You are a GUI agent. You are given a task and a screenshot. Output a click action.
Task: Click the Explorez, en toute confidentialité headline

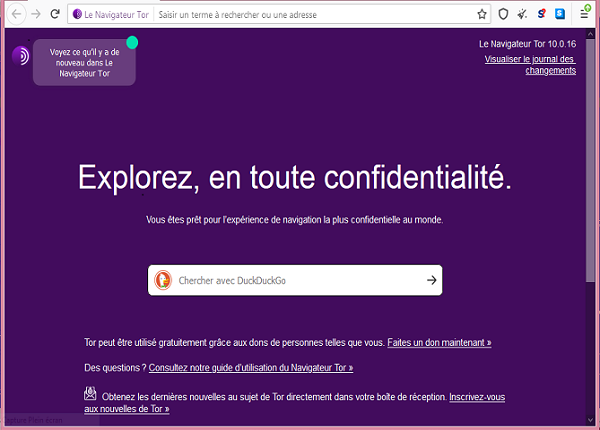pyautogui.click(x=295, y=178)
